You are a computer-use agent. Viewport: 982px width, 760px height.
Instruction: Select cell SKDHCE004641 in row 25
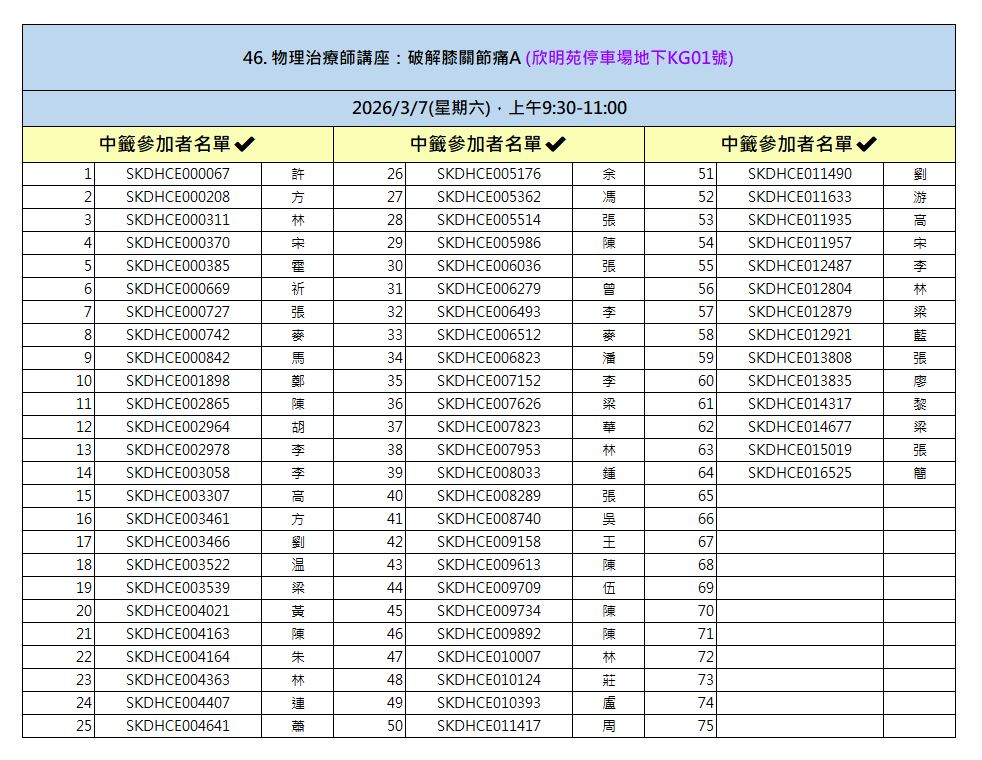pyautogui.click(x=177, y=726)
